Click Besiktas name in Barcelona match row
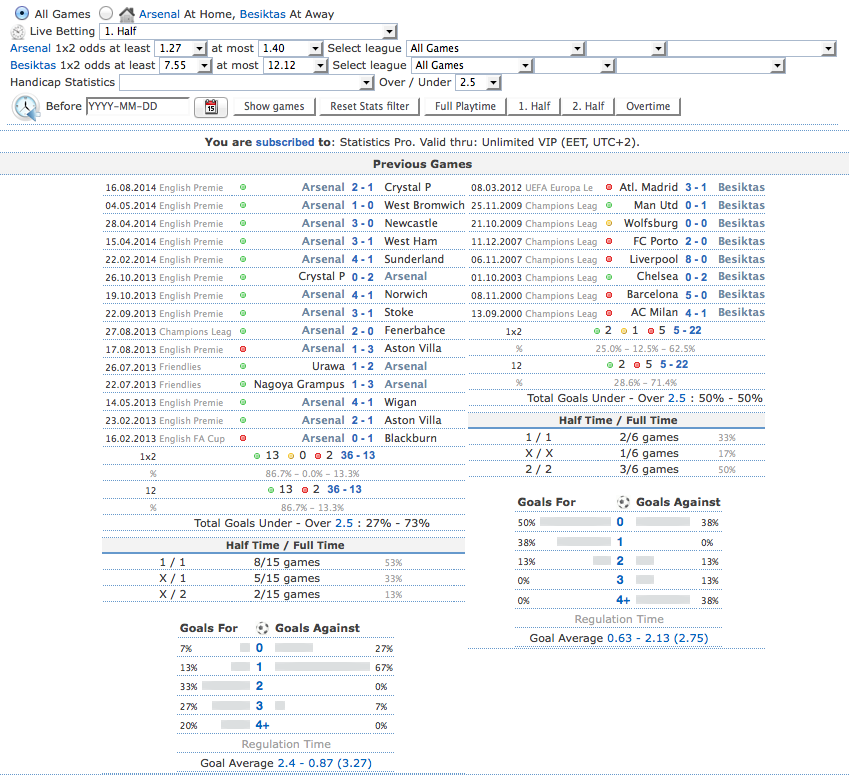849x775 pixels. 741,295
